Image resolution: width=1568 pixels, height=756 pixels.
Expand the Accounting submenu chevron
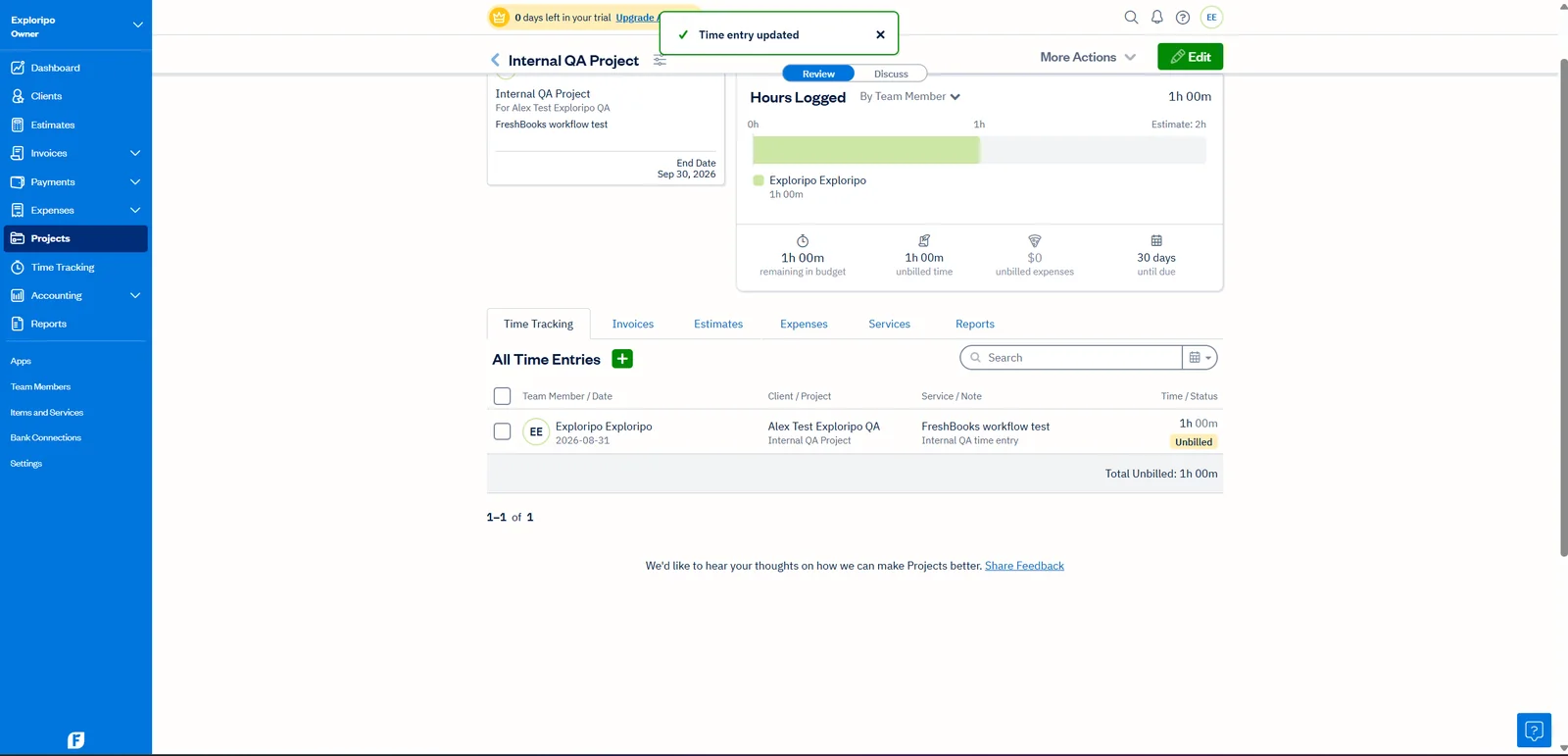click(x=135, y=295)
